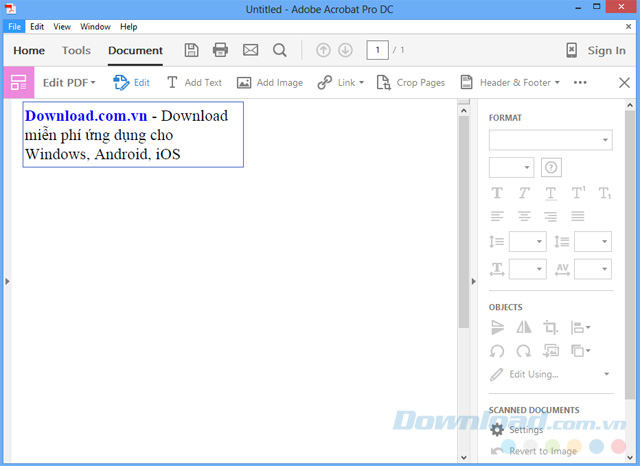Open the font name dropdown
Screen dimensions: 640x466
click(551, 140)
